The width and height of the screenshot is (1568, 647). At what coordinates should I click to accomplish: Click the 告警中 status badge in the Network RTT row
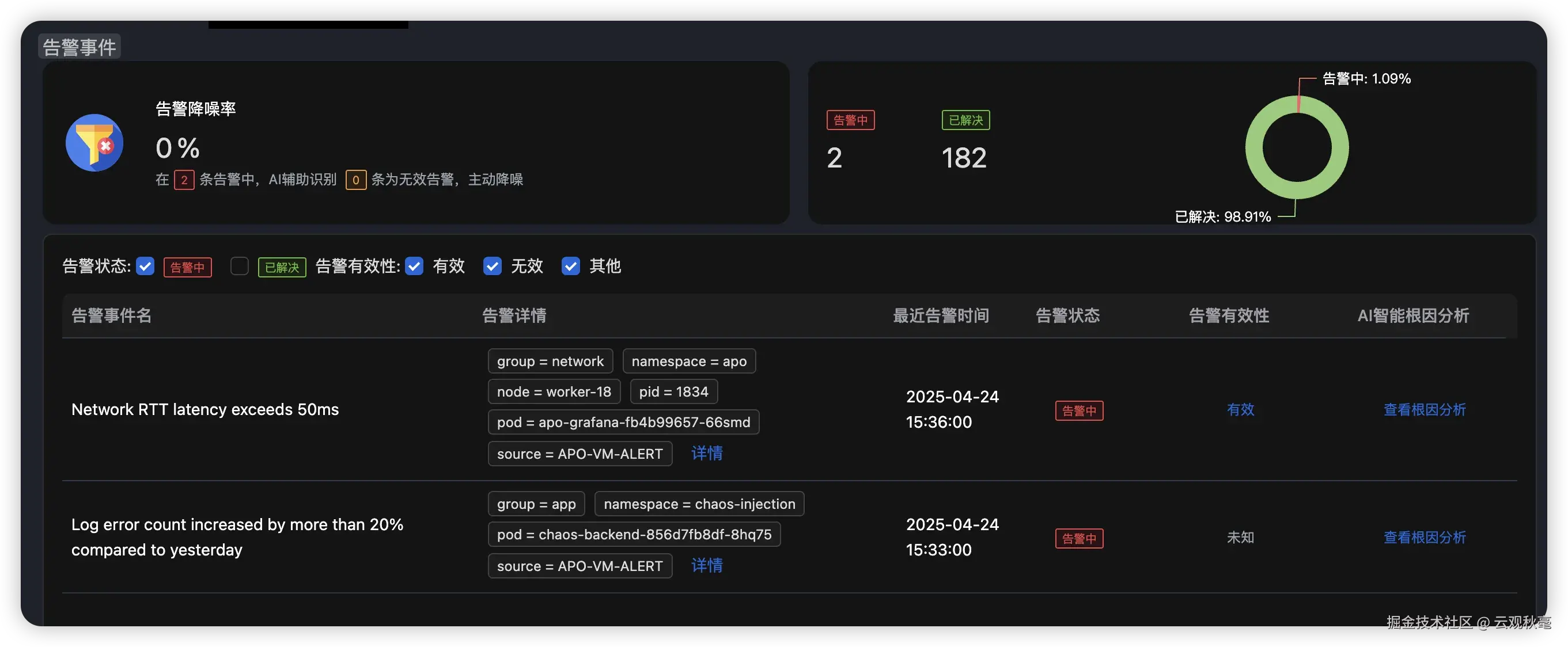tap(1078, 410)
